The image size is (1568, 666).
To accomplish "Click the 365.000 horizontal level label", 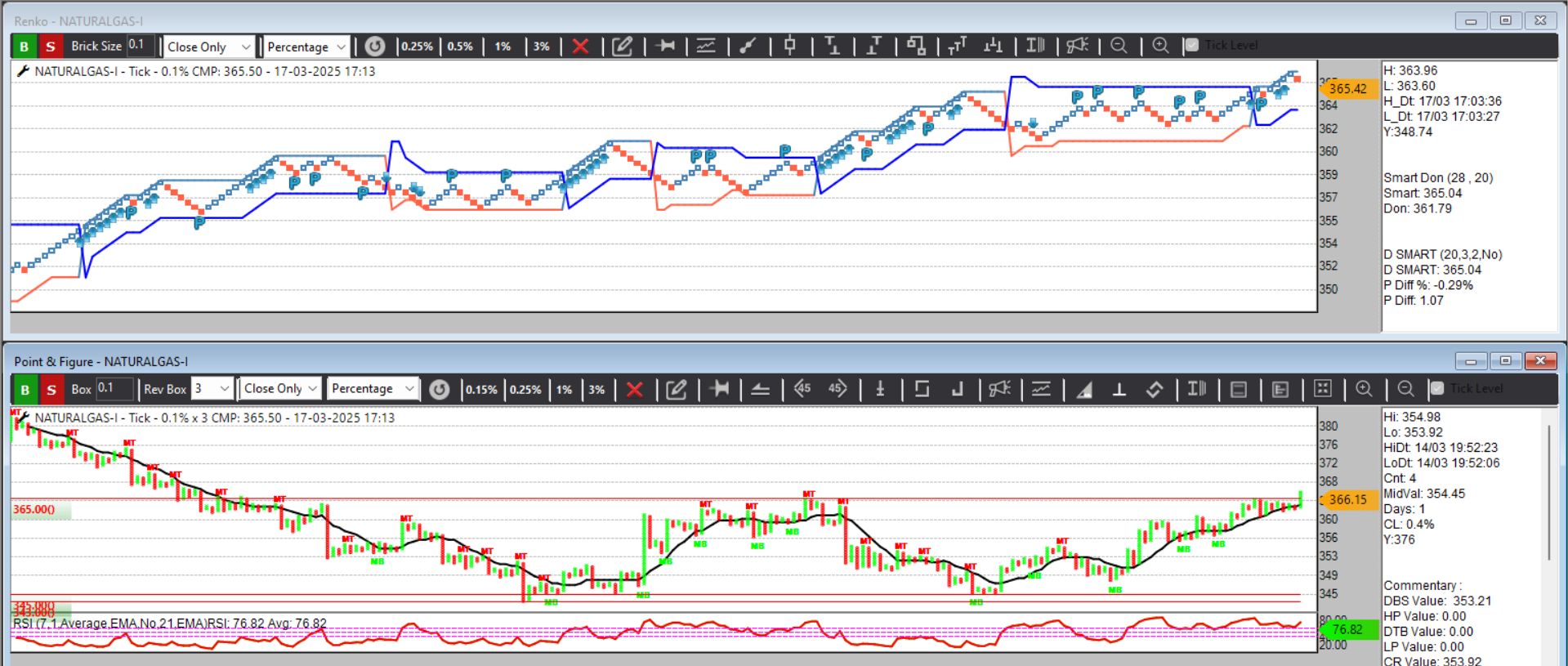I will pyautogui.click(x=34, y=509).
